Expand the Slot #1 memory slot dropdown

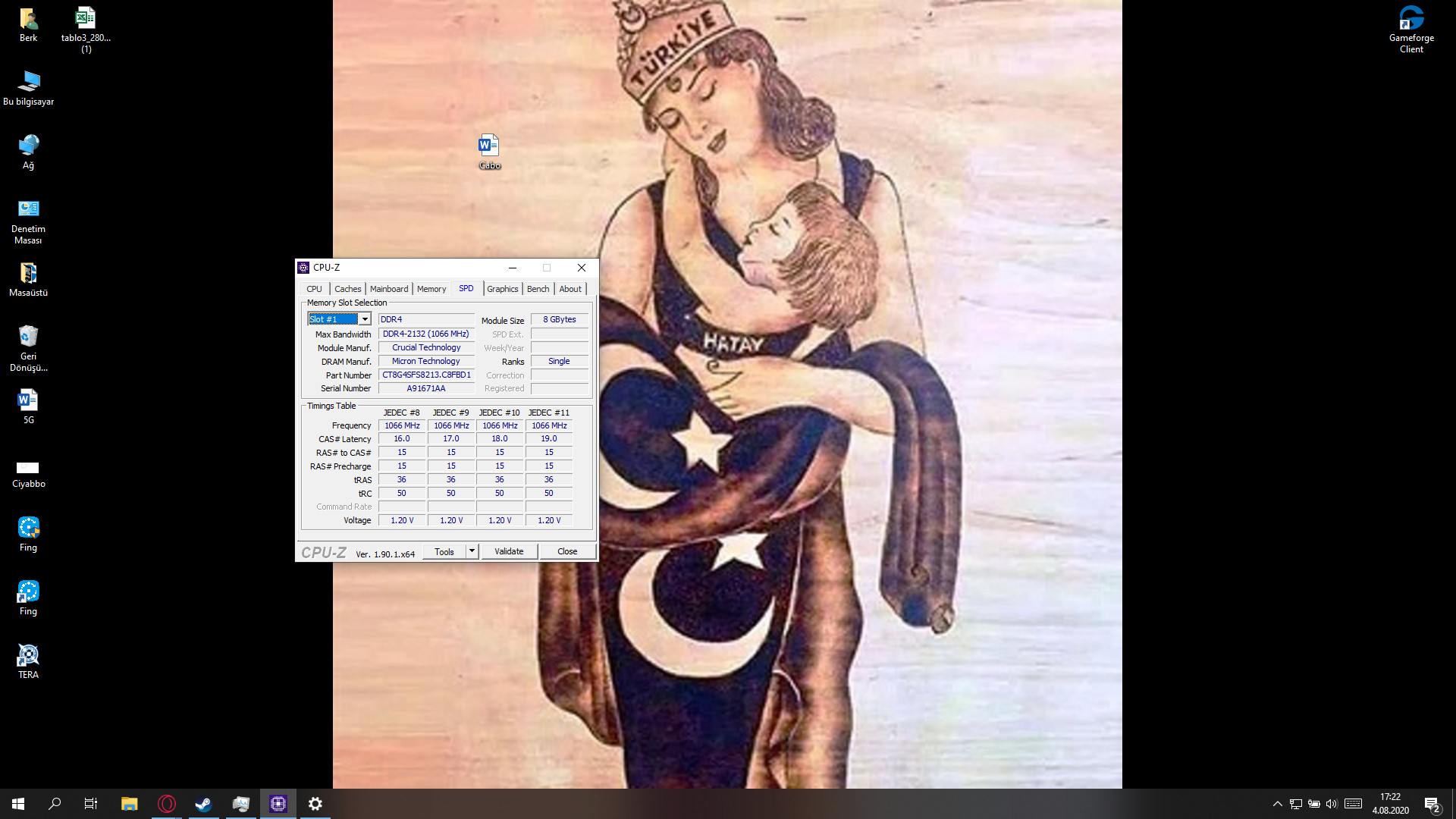365,319
